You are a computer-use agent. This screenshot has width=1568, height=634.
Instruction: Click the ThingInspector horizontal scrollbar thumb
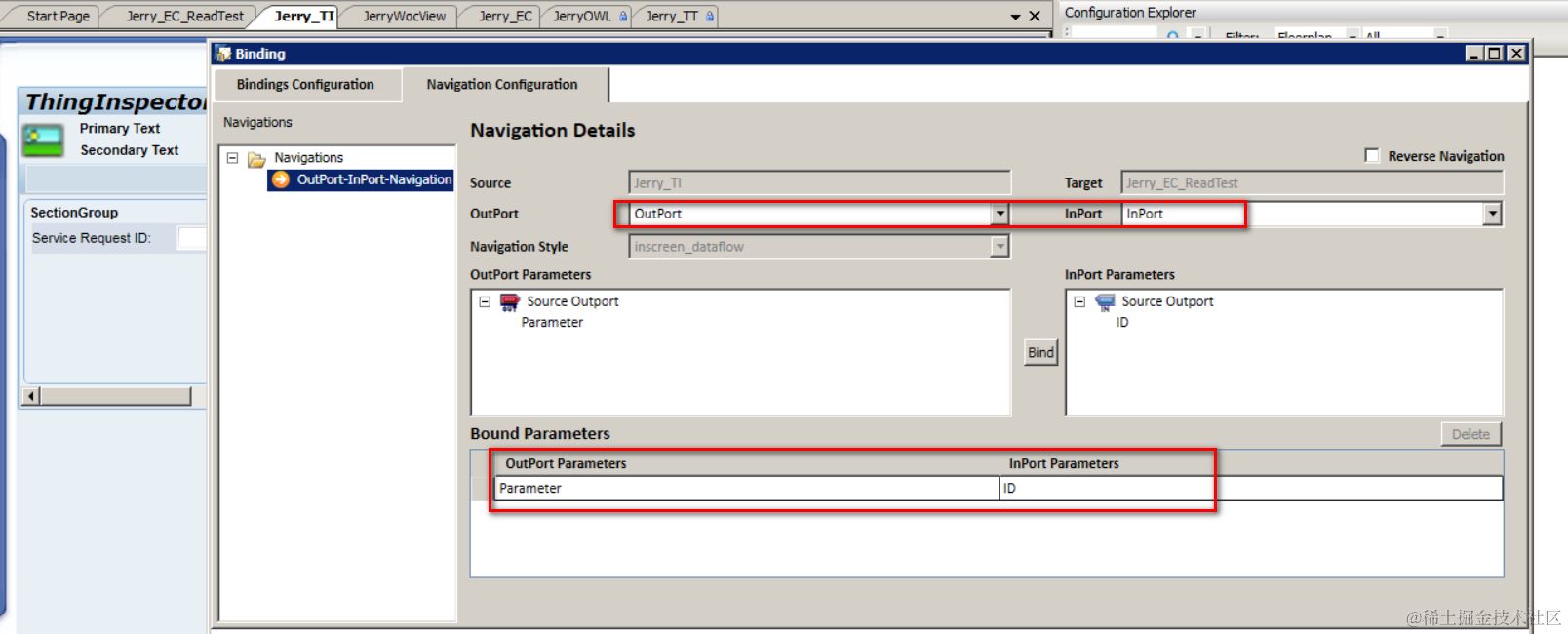tap(115, 396)
